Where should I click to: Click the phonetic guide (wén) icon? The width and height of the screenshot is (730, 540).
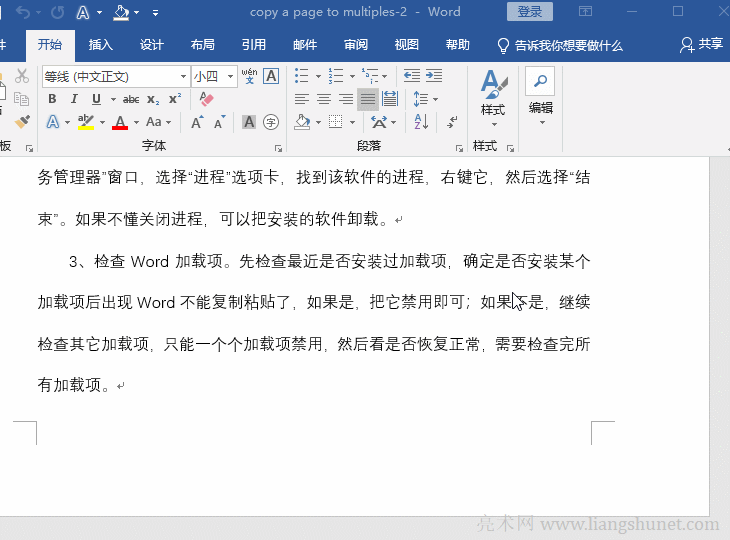pos(249,76)
